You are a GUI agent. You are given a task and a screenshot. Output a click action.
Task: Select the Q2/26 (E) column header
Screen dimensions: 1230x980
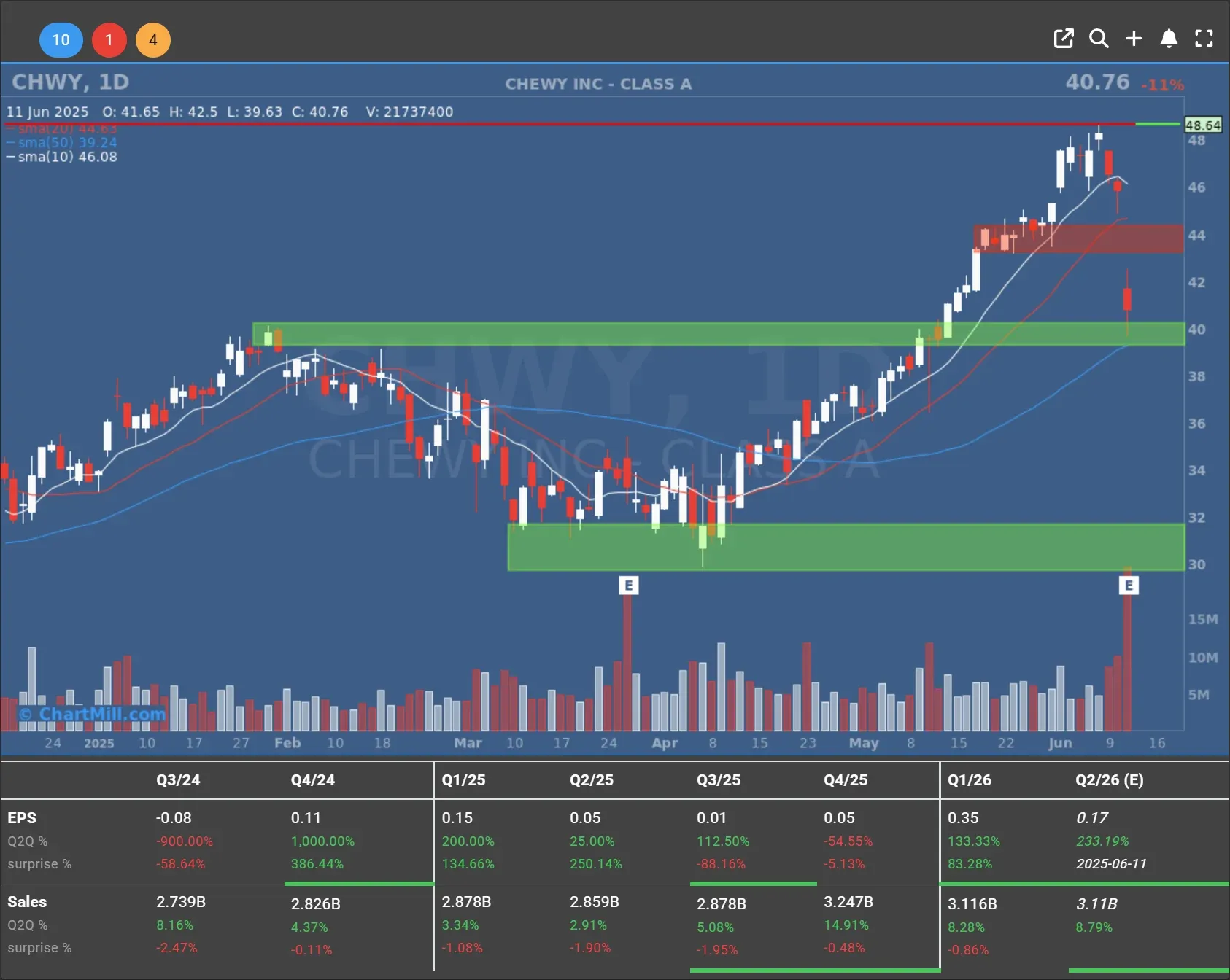(1110, 779)
